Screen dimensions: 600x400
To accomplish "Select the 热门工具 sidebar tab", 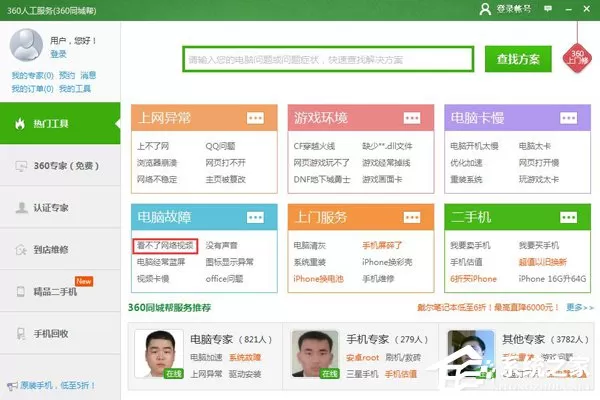I will (x=60, y=123).
